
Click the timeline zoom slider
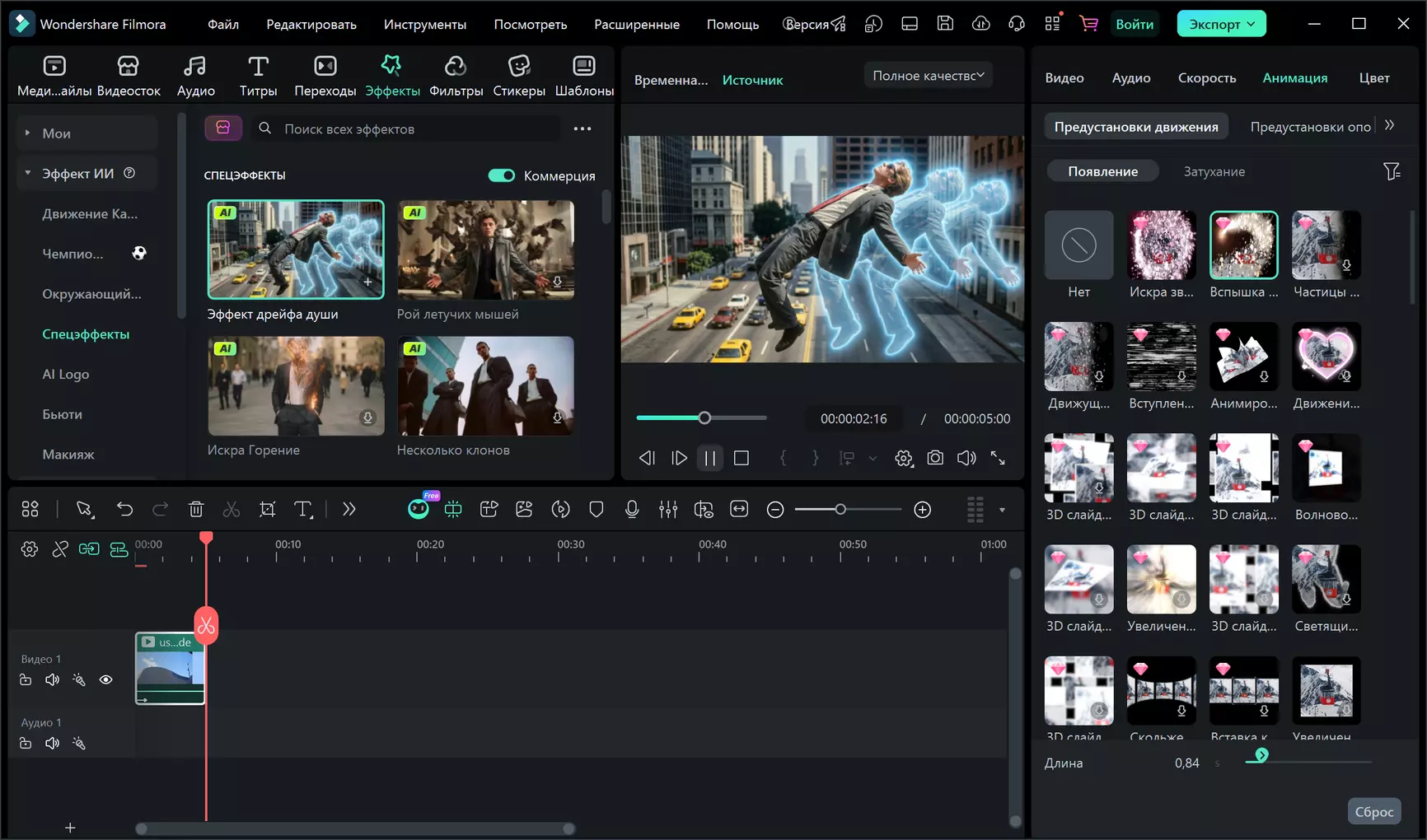pyautogui.click(x=847, y=510)
